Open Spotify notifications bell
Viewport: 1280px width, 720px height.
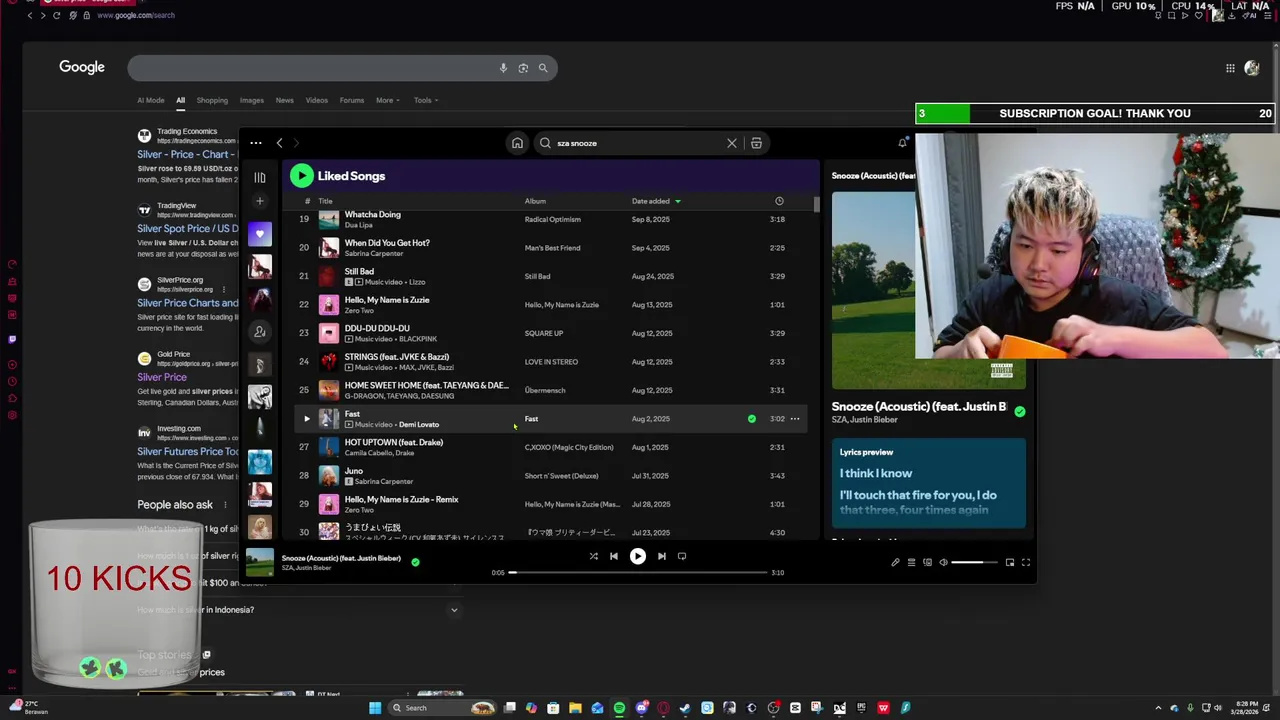[902, 143]
